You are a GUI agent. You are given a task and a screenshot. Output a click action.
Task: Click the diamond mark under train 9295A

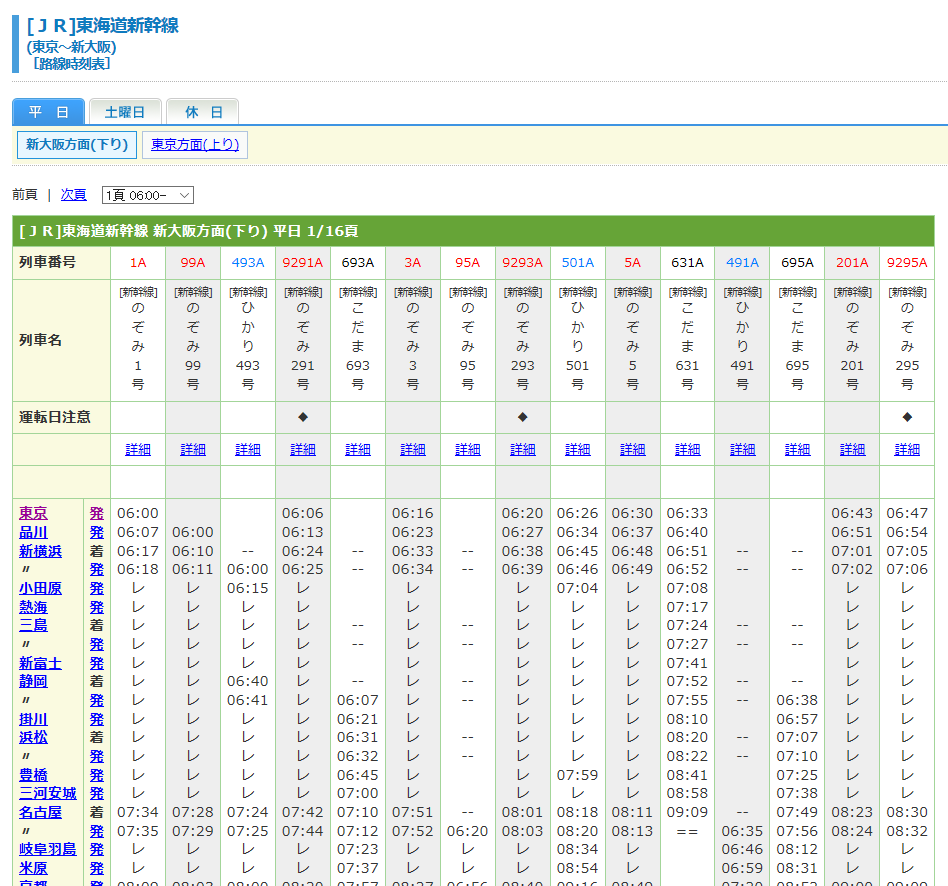(x=907, y=417)
